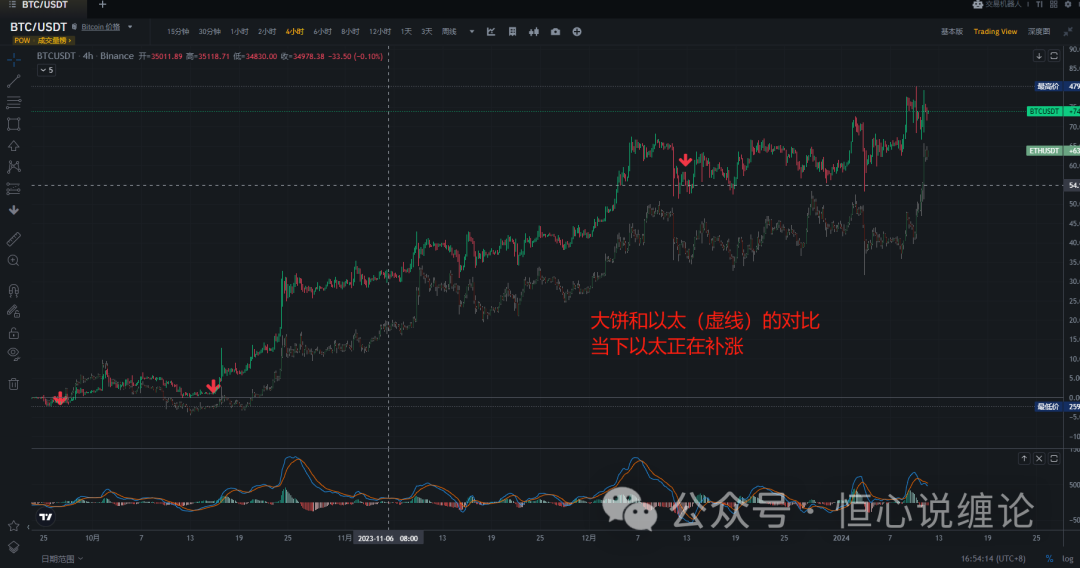Click the copy icon beside BTC/USDT title
This screenshot has width=1080, height=568.
click(x=74, y=27)
